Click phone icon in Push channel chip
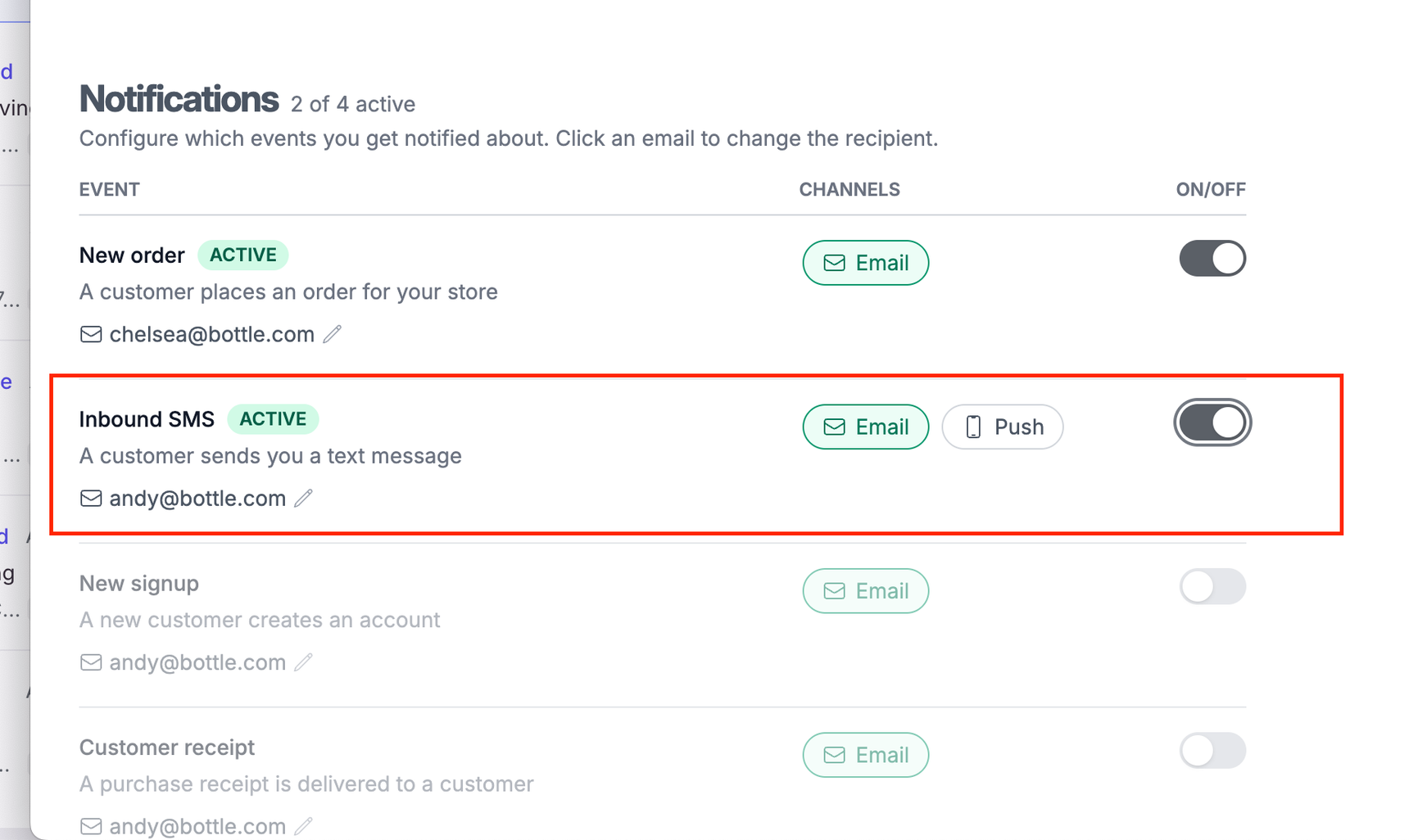1409x840 pixels. pyautogui.click(x=973, y=427)
